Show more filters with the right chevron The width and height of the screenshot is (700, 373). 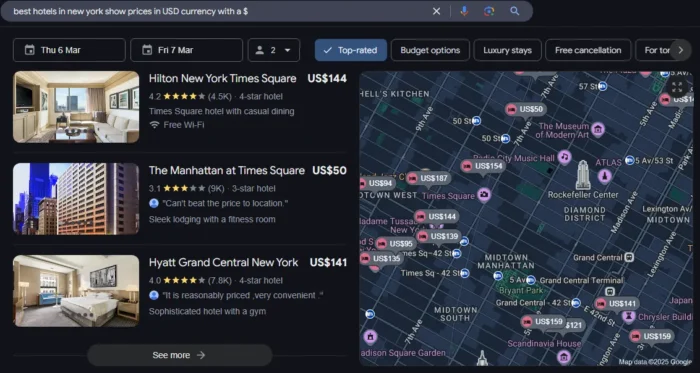coord(680,50)
